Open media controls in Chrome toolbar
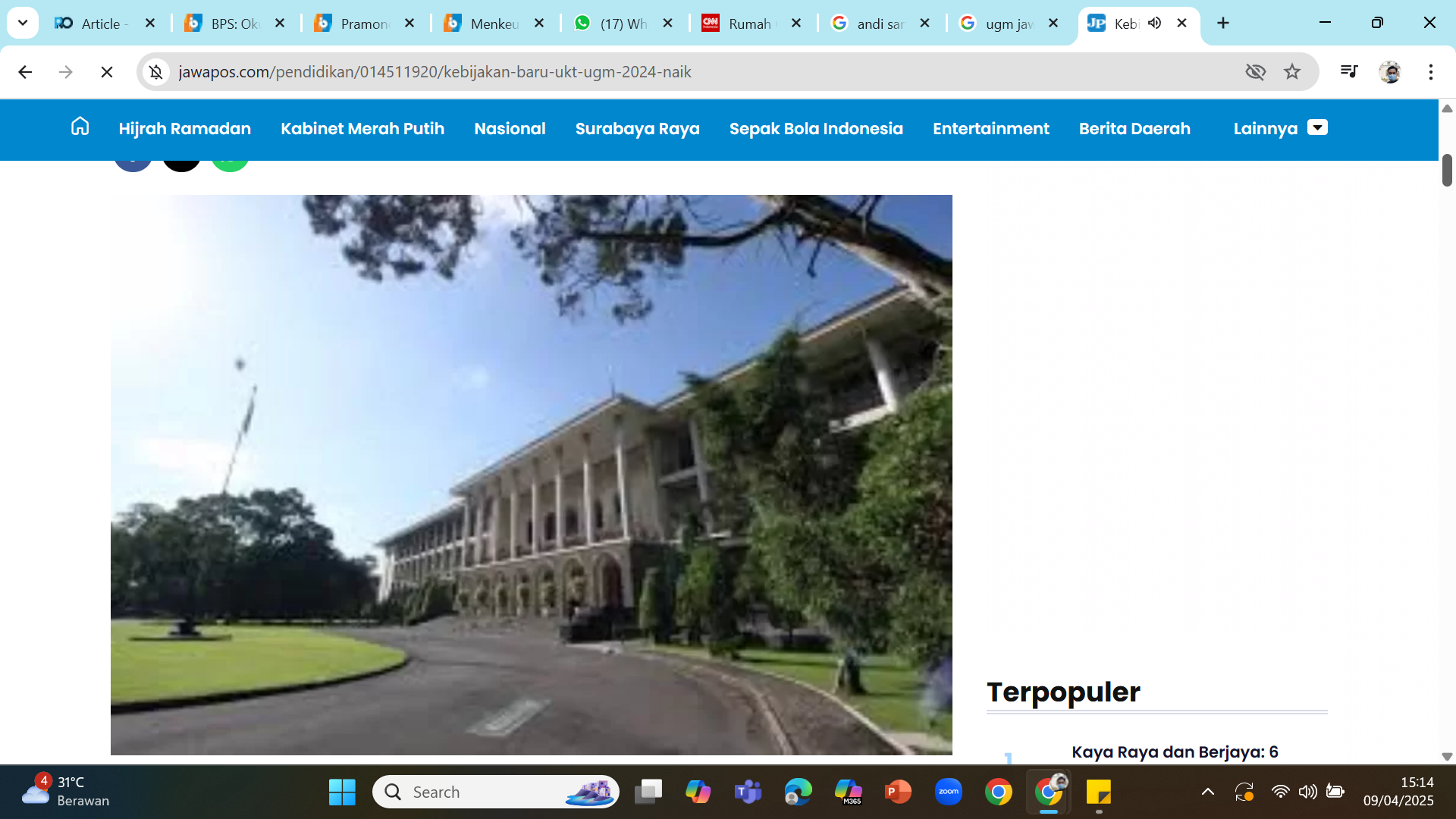1456x819 pixels. (x=1349, y=71)
